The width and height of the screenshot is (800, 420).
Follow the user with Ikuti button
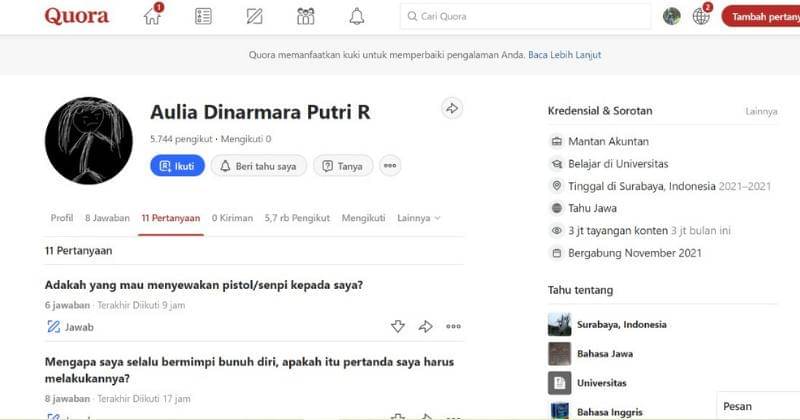[x=177, y=166]
